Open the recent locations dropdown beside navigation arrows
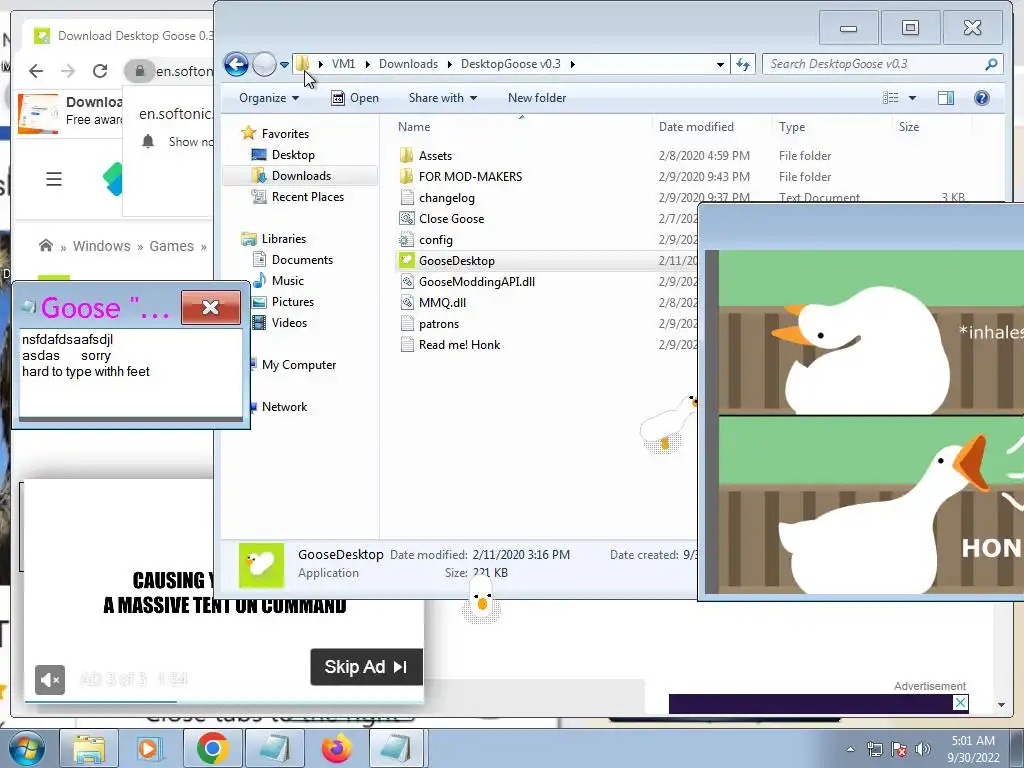The height and width of the screenshot is (768, 1024). 284,65
